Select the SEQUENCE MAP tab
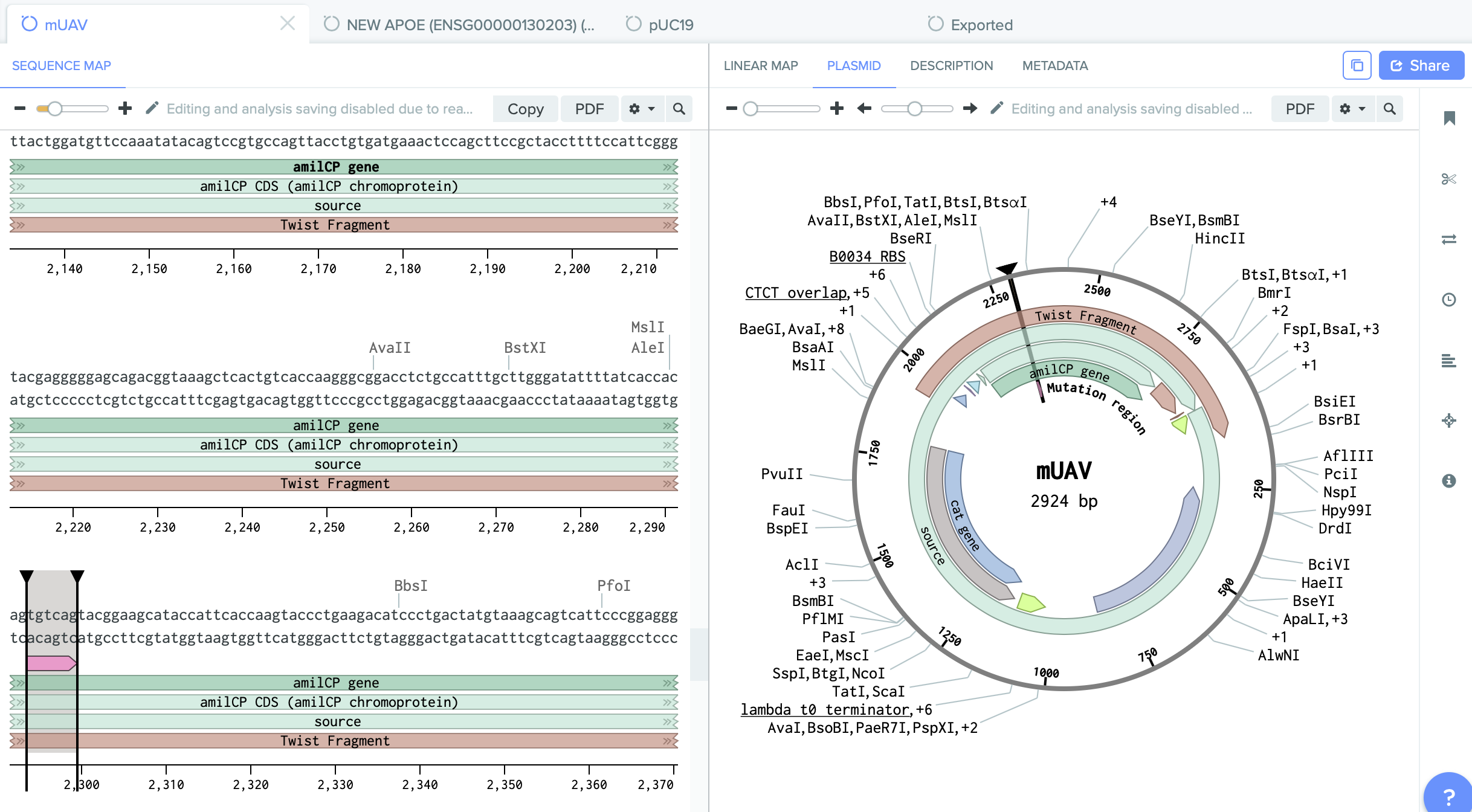 tap(62, 66)
